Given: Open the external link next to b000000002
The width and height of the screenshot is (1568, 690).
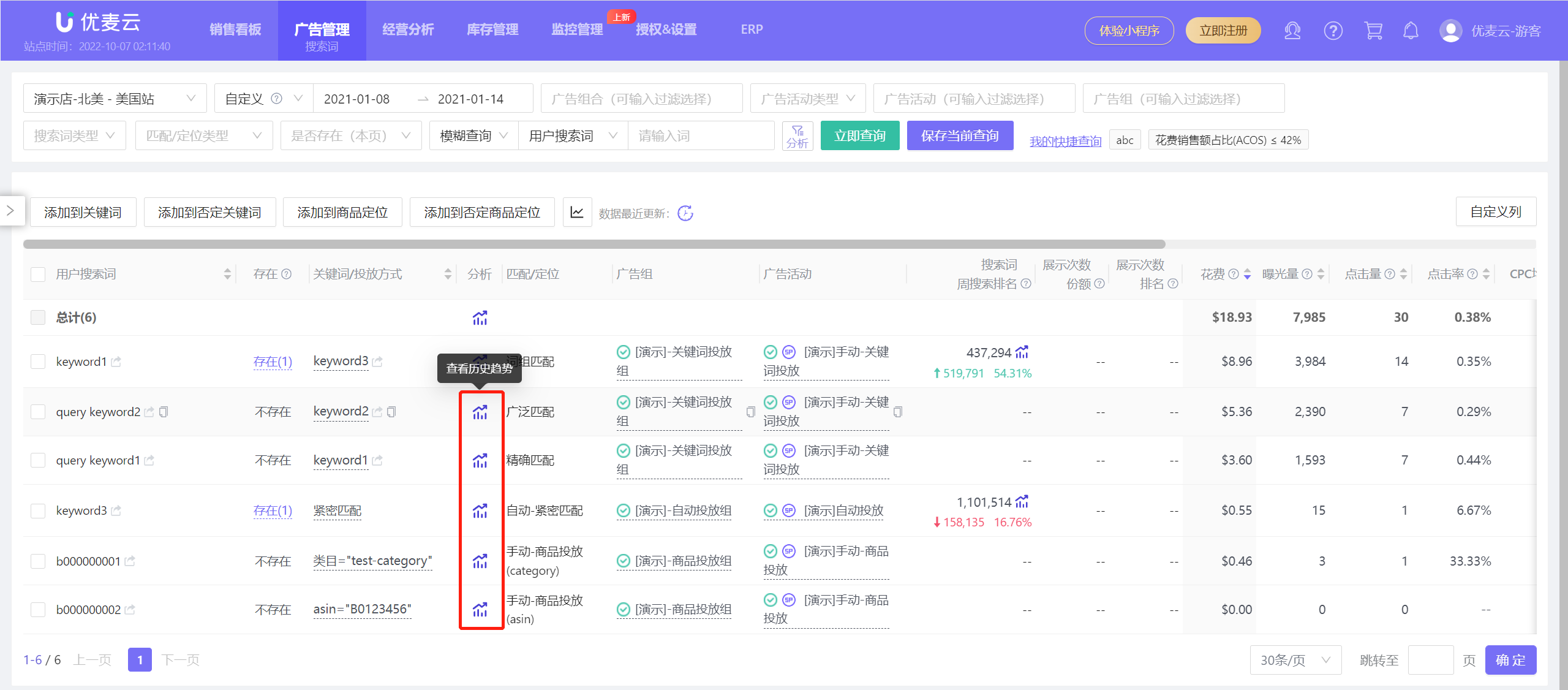Looking at the screenshot, I should [x=130, y=609].
